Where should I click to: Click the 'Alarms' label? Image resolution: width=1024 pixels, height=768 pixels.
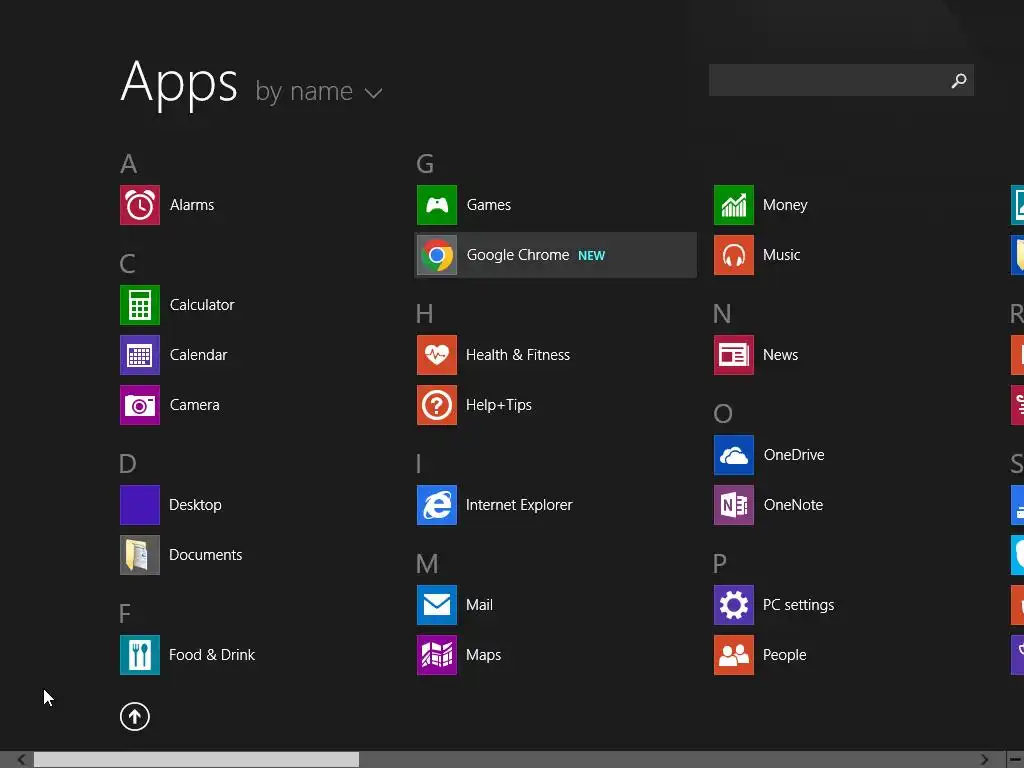192,205
